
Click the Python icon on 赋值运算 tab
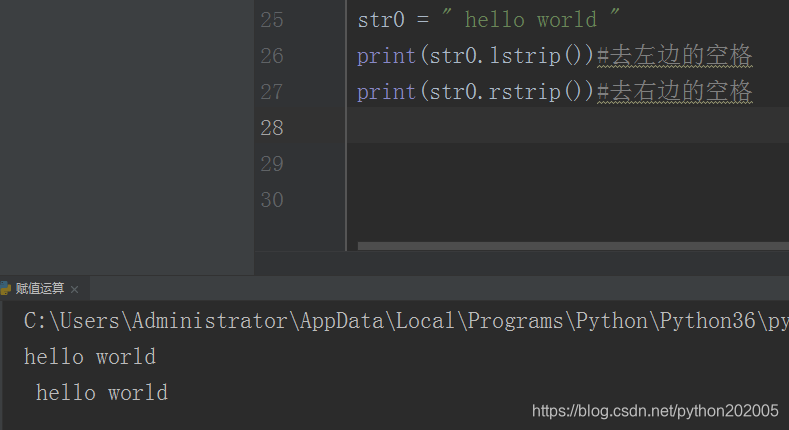click(5, 288)
